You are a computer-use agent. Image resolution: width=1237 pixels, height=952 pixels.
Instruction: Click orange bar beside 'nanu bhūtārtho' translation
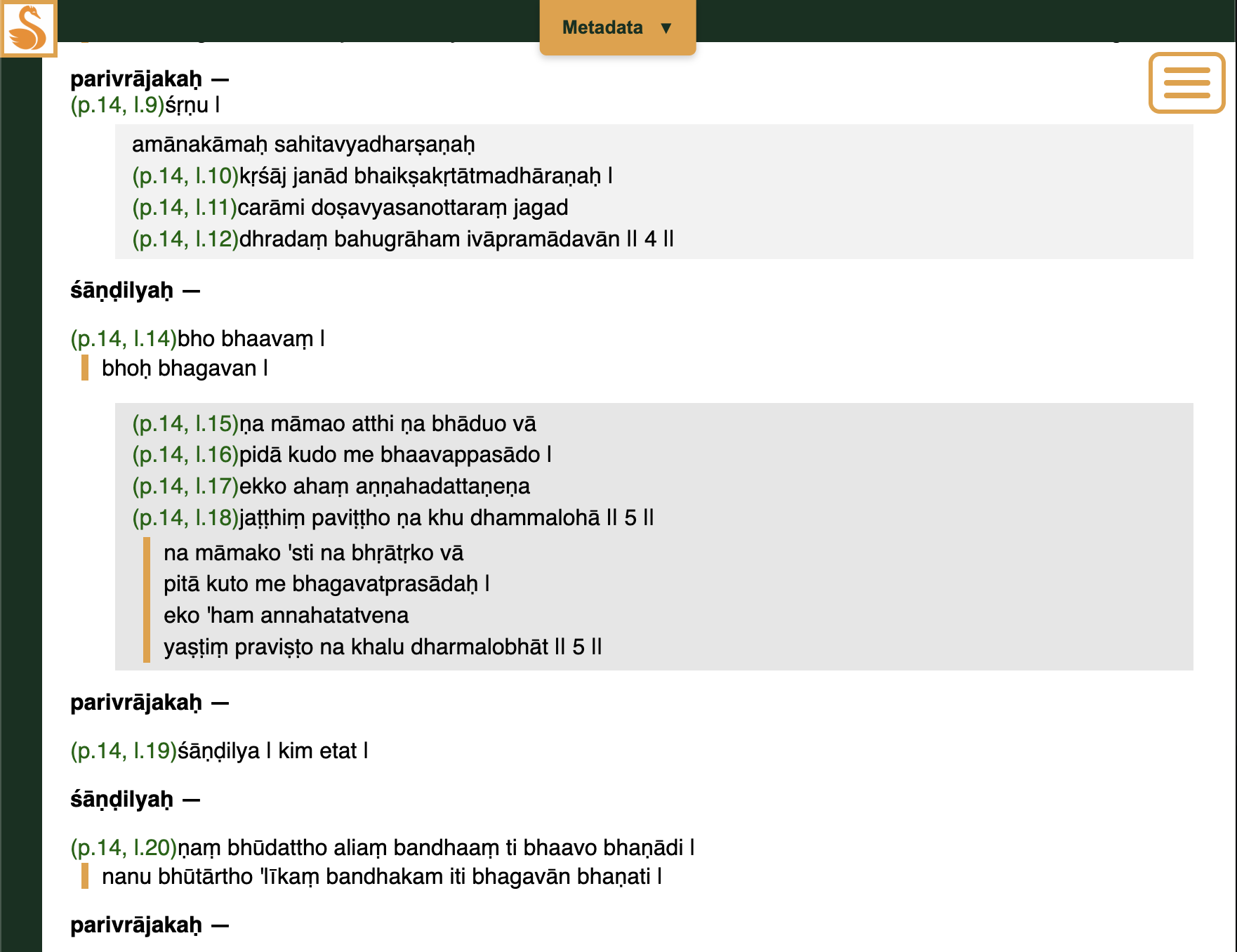[85, 876]
